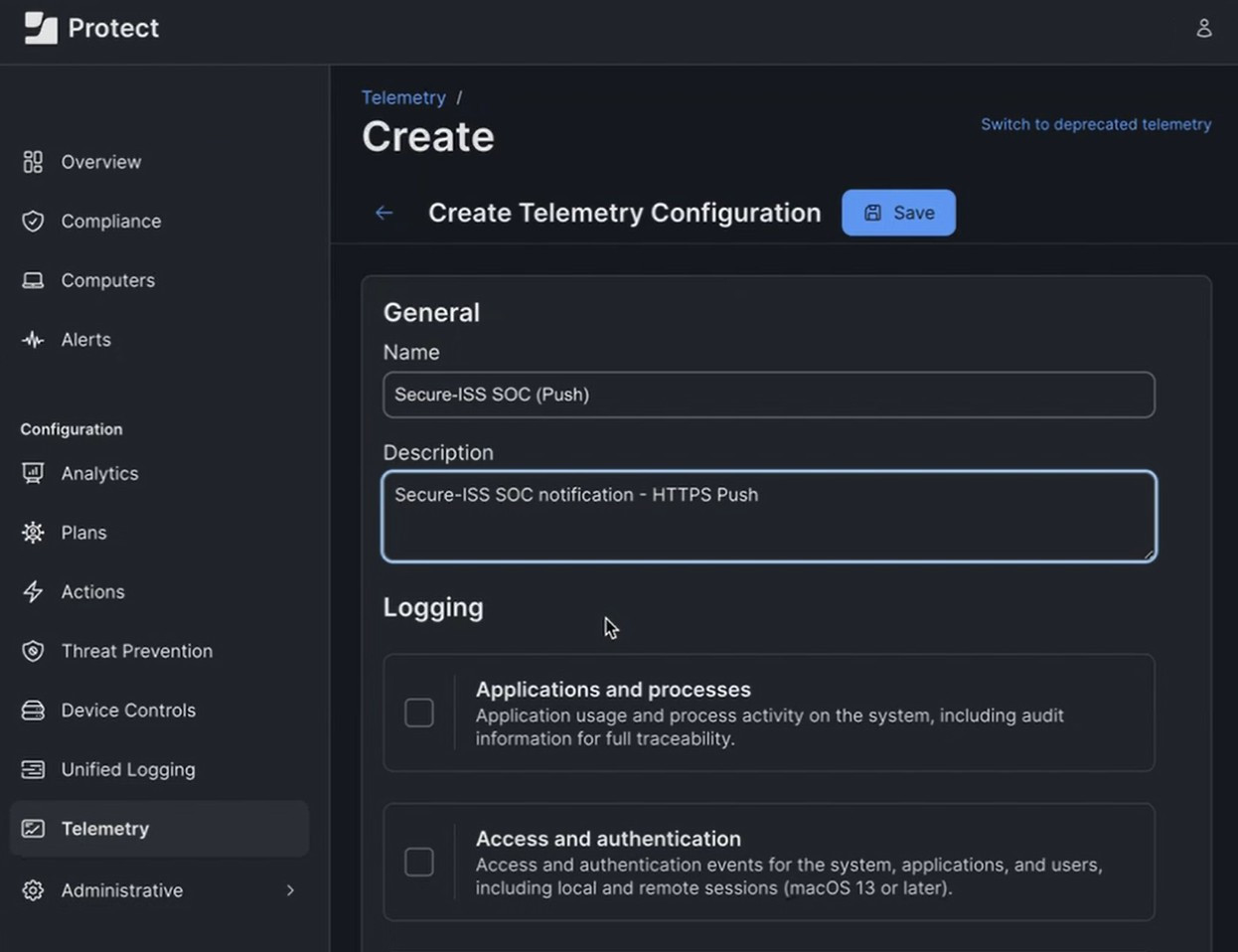Image resolution: width=1238 pixels, height=952 pixels.
Task: Click the General section heading
Action: click(431, 312)
